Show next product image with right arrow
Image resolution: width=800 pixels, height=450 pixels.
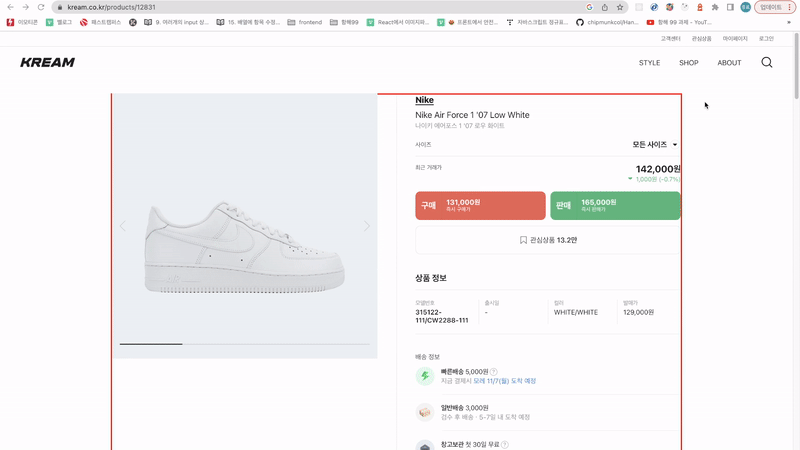tap(366, 226)
